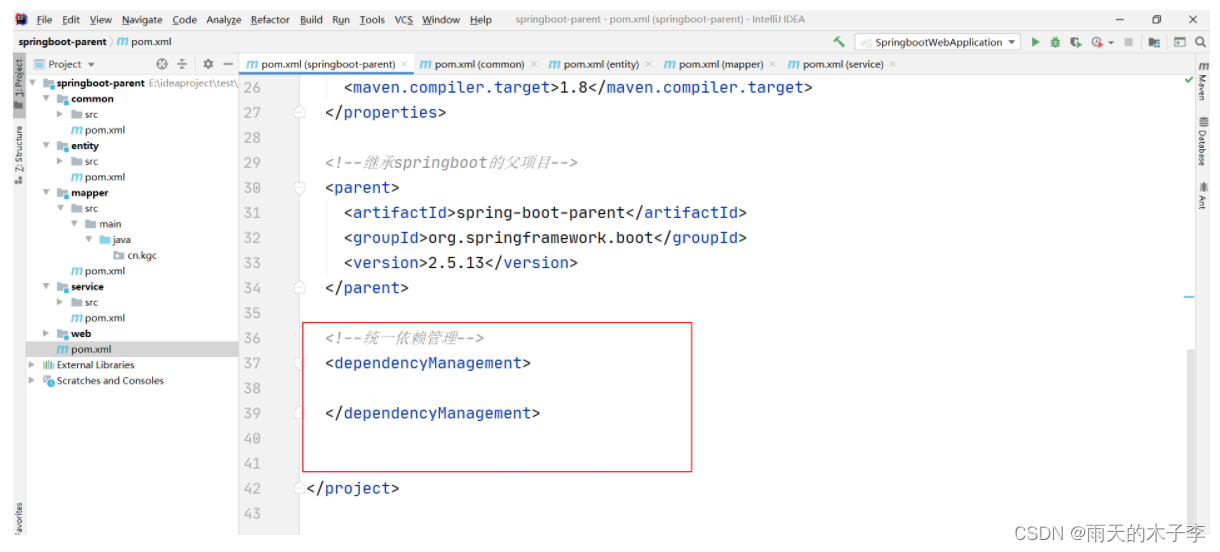Click the Build project hammer icon

[x=838, y=42]
